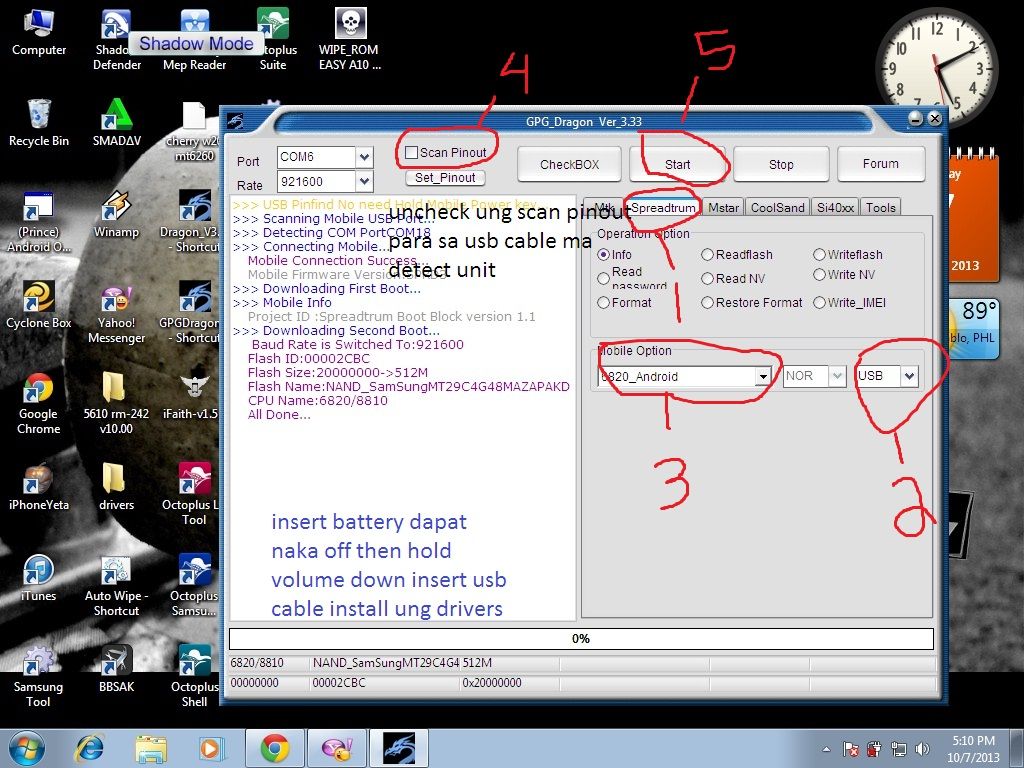Screen dimensions: 1024x768
Task: Switch to Chrome in the taskbar
Action: coord(274,748)
